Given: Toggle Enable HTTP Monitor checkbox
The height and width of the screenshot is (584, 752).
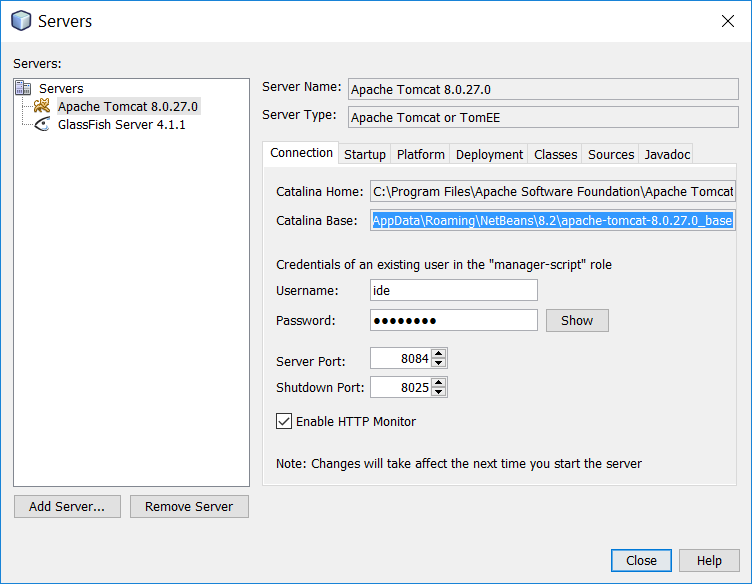Looking at the screenshot, I should click(283, 421).
